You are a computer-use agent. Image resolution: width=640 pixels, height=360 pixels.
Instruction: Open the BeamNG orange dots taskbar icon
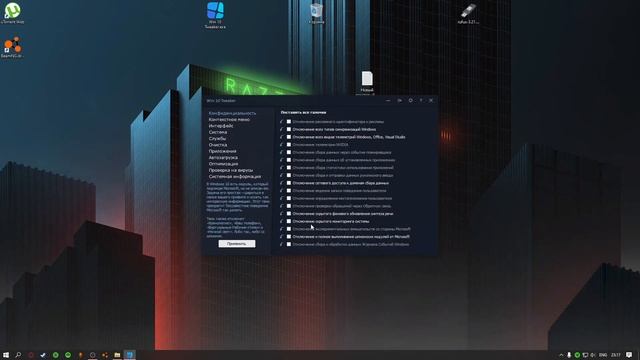click(105, 355)
